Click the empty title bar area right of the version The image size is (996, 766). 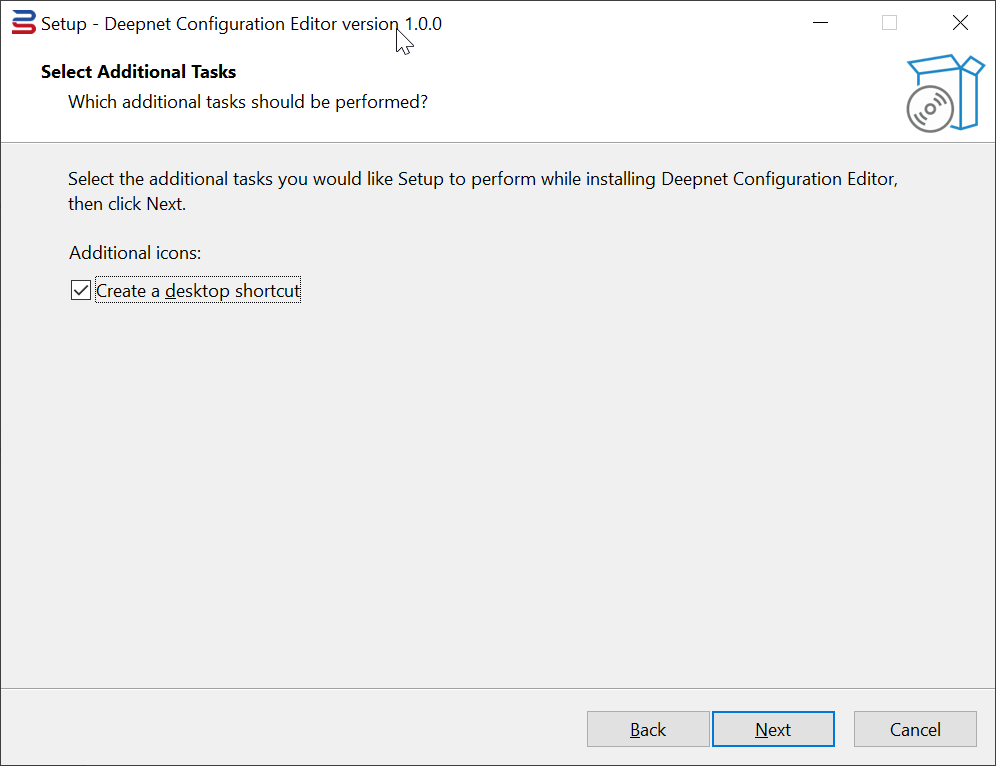pyautogui.click(x=620, y=23)
